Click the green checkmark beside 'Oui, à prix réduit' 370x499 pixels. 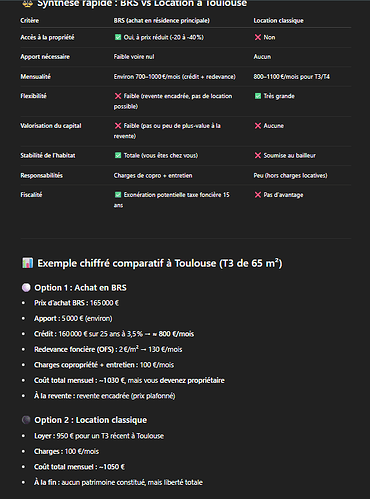pyautogui.click(x=118, y=37)
